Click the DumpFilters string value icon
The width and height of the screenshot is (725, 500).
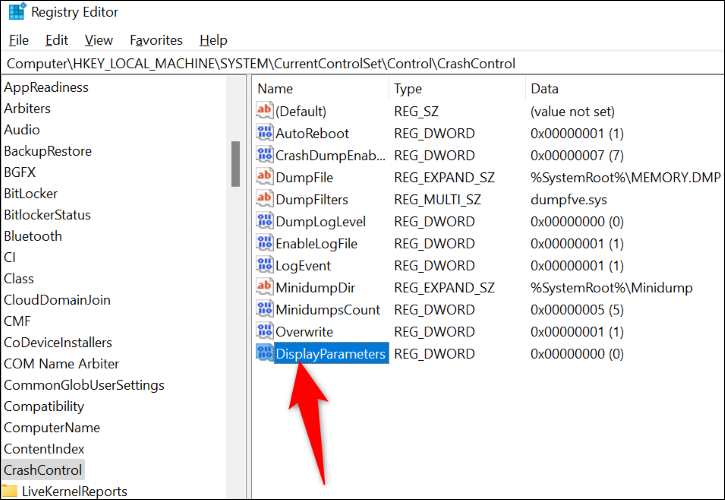[x=264, y=199]
